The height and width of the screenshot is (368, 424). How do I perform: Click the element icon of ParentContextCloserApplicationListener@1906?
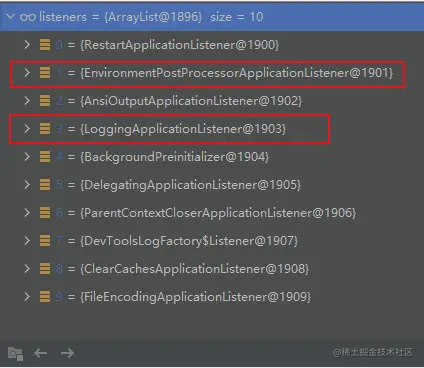click(x=45, y=212)
